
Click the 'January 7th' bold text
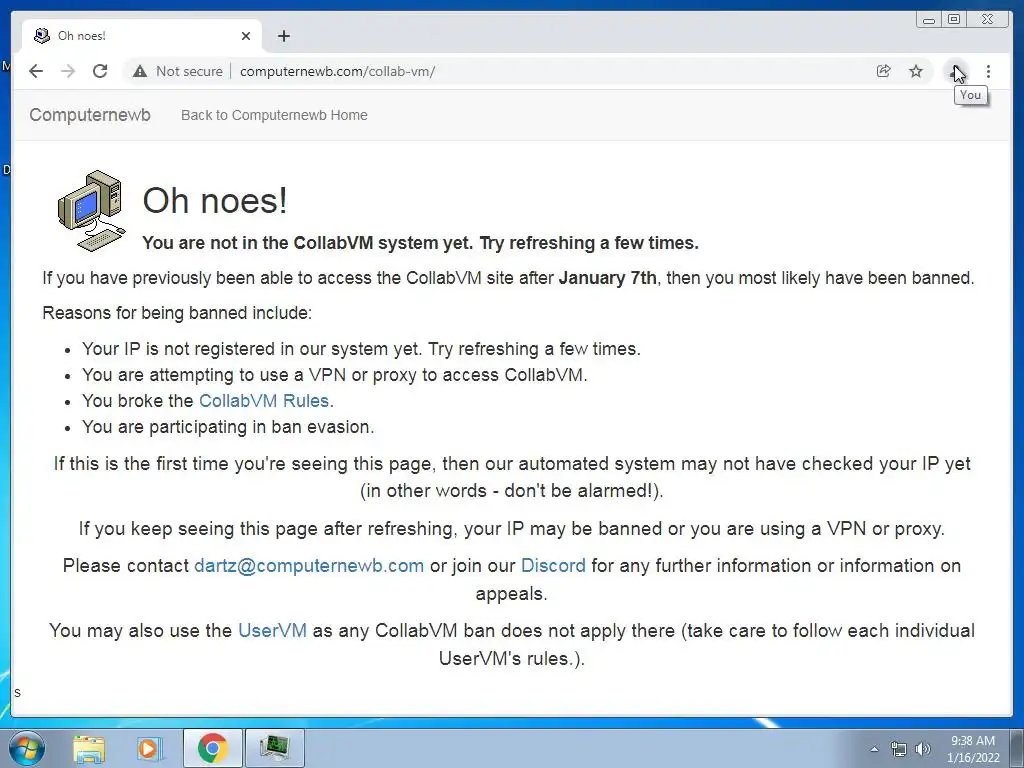[x=607, y=278]
